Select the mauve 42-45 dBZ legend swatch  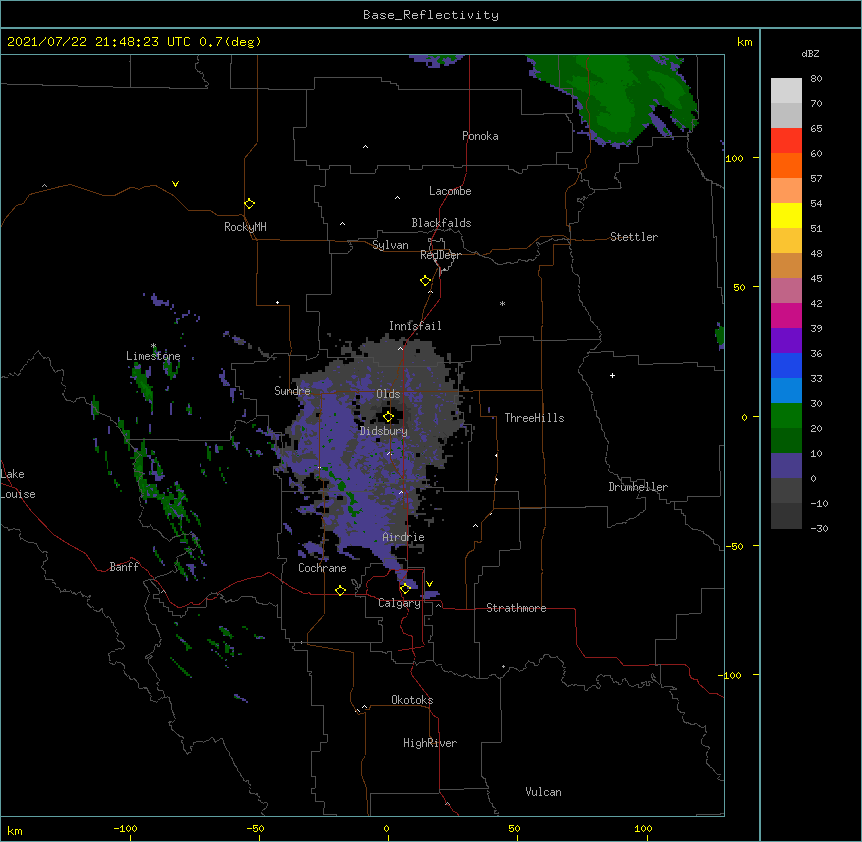coord(786,291)
